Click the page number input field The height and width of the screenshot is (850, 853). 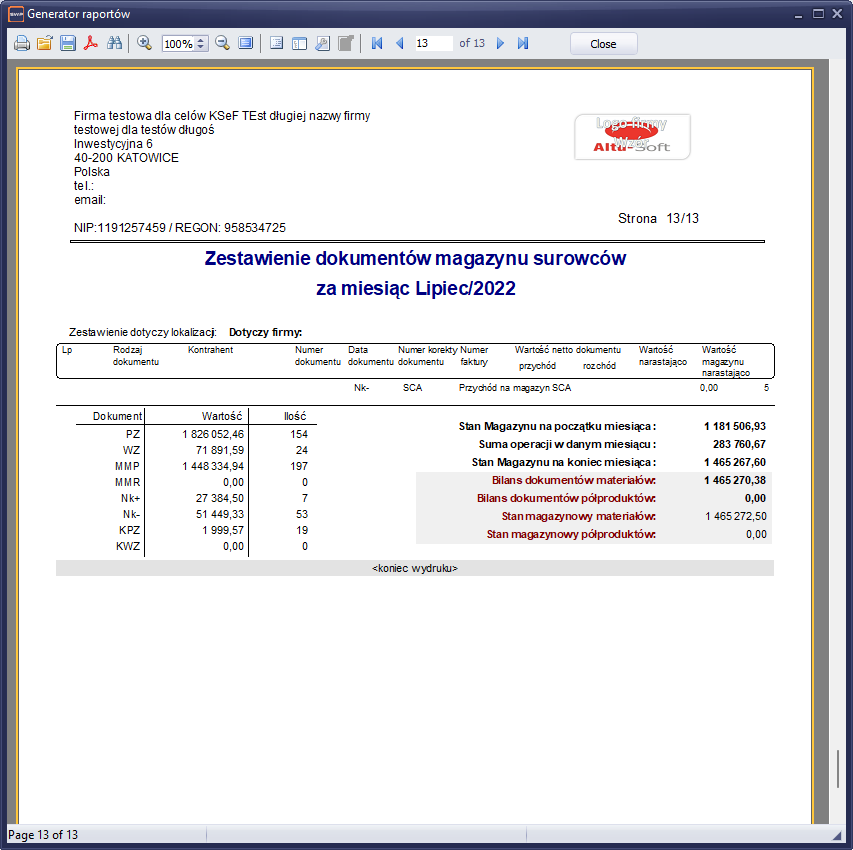(433, 44)
